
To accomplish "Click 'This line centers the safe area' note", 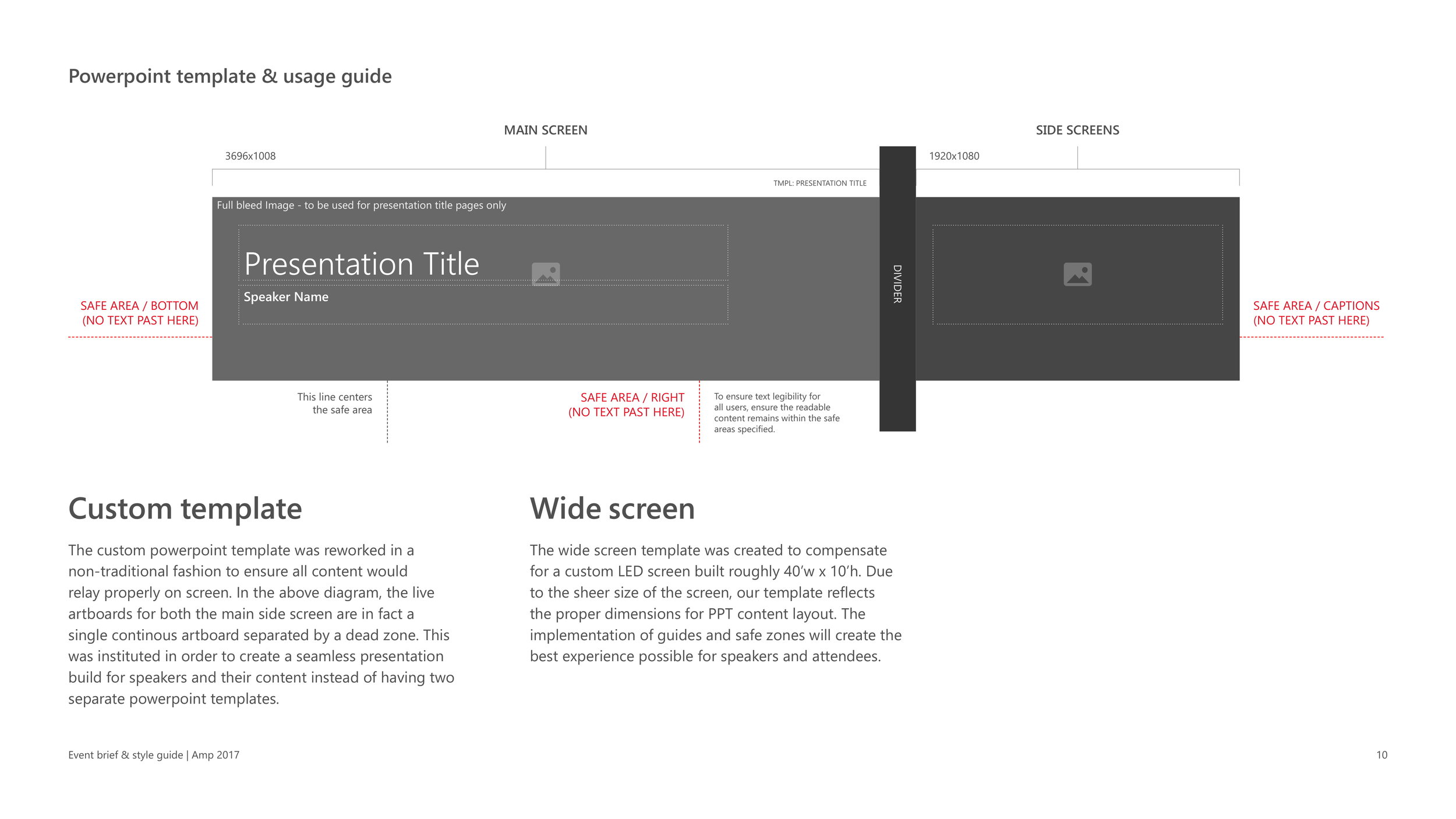I will pyautogui.click(x=335, y=403).
